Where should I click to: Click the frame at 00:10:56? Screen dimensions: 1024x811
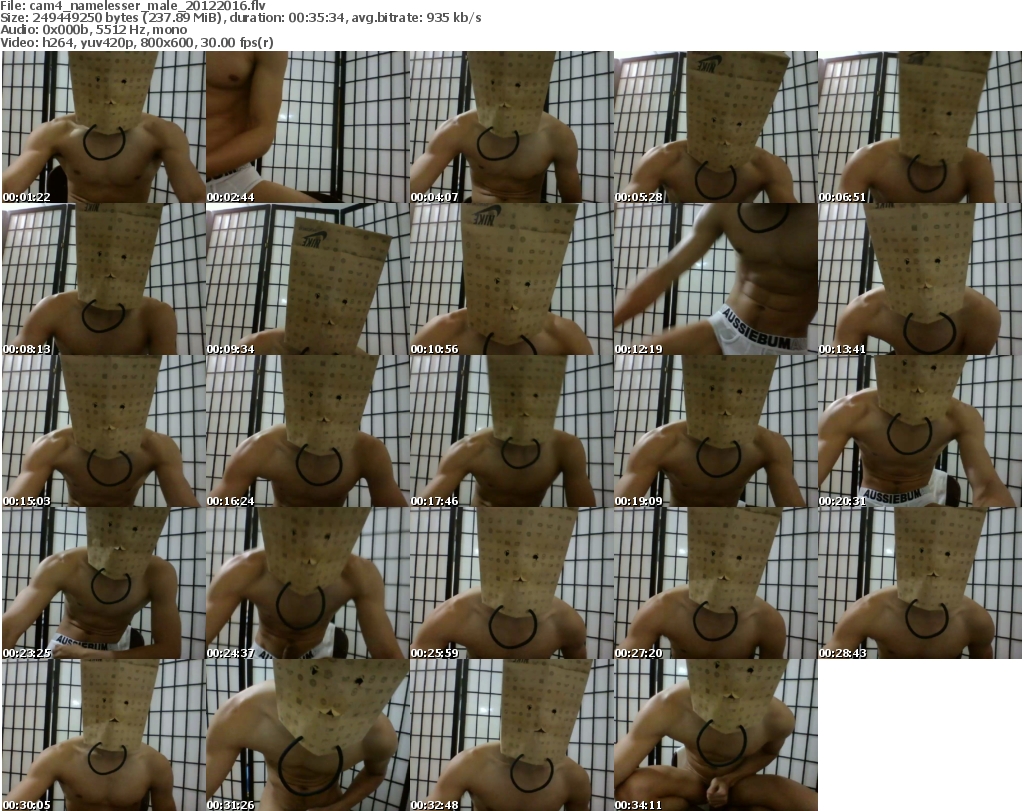(x=511, y=279)
